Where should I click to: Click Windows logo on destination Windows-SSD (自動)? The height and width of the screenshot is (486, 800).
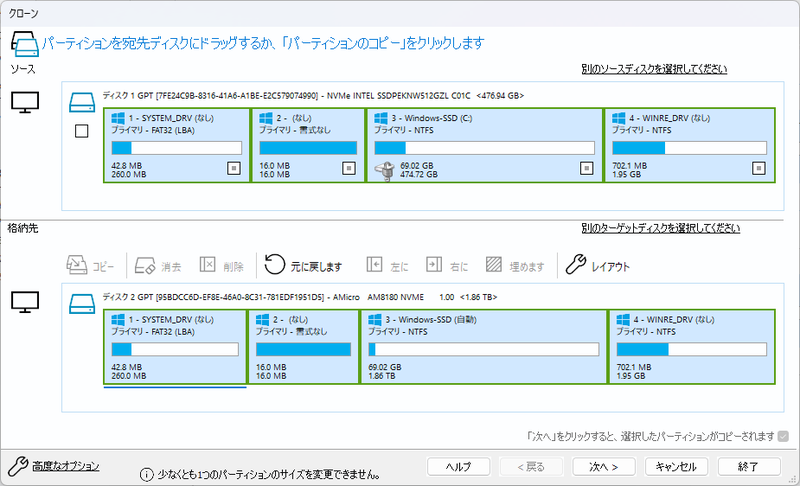click(375, 320)
